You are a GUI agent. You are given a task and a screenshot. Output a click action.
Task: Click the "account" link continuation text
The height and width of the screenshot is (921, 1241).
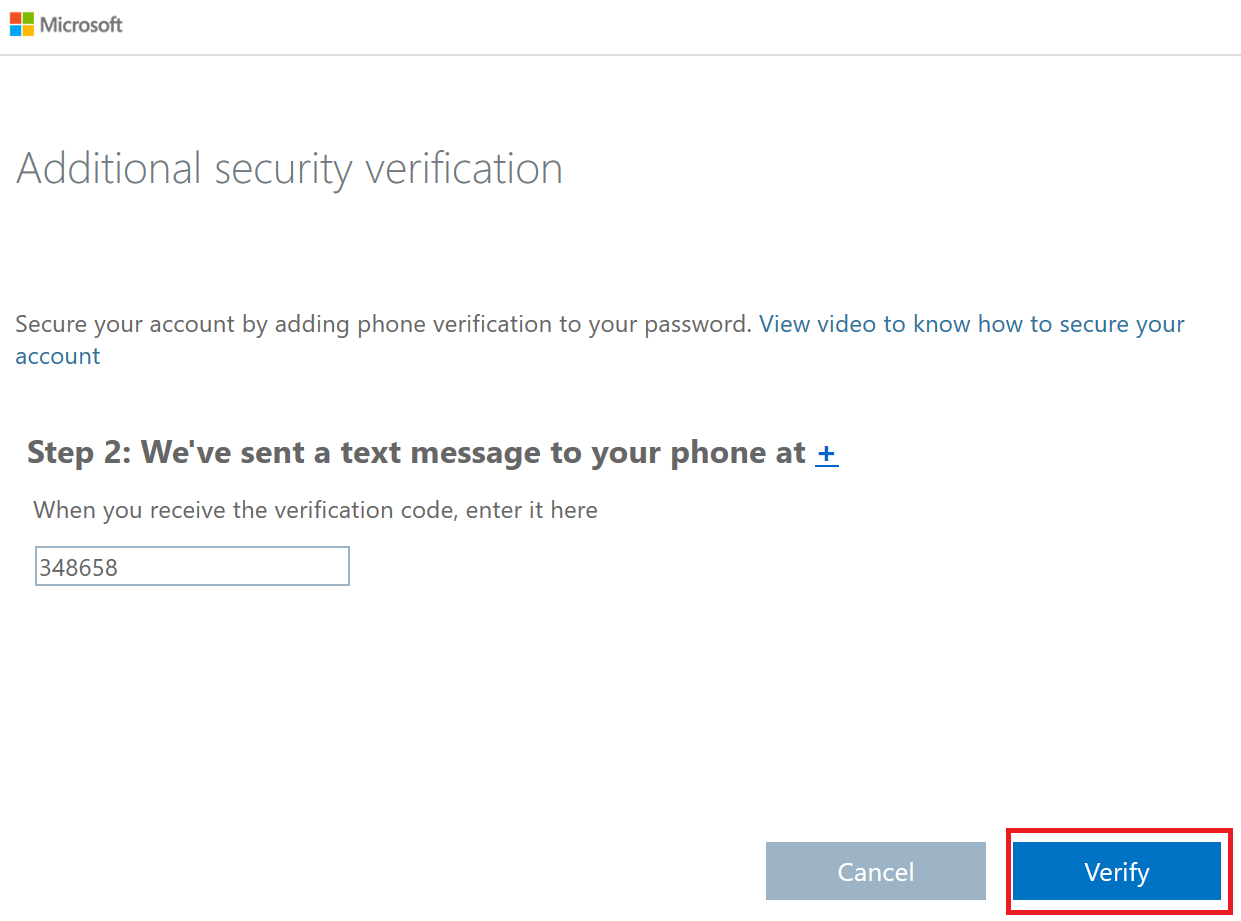(x=58, y=356)
